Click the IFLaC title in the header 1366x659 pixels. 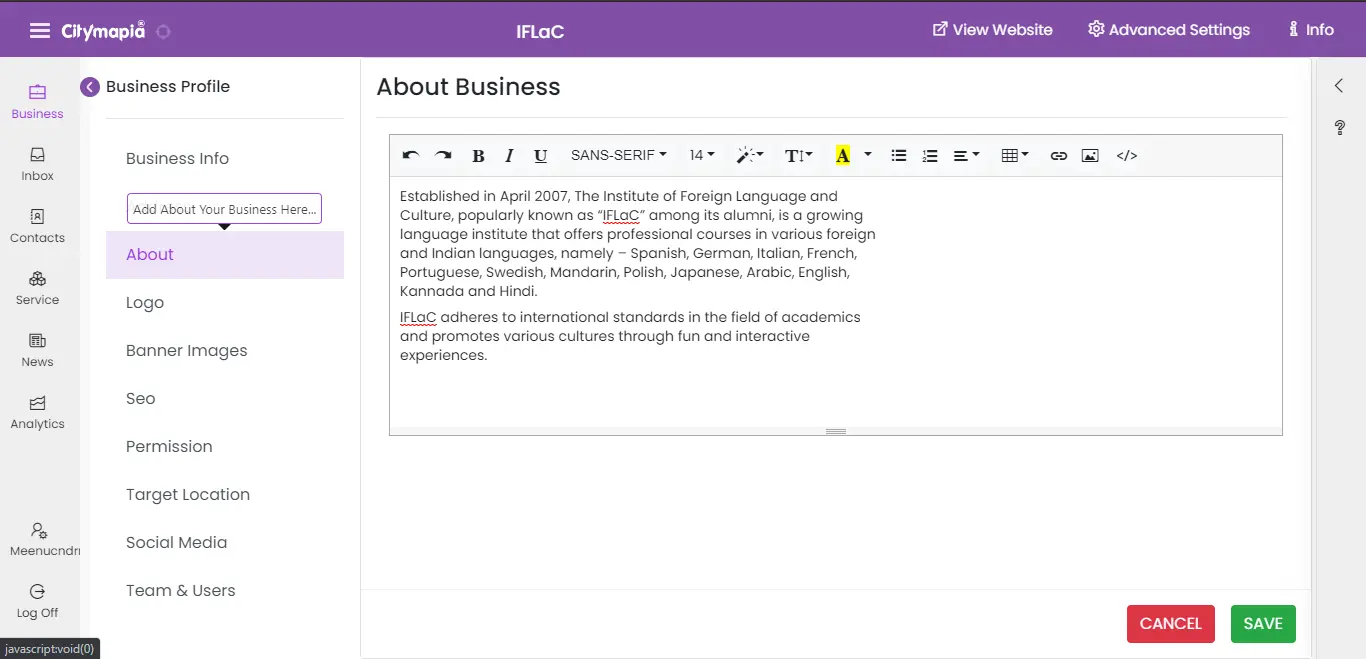(x=540, y=31)
